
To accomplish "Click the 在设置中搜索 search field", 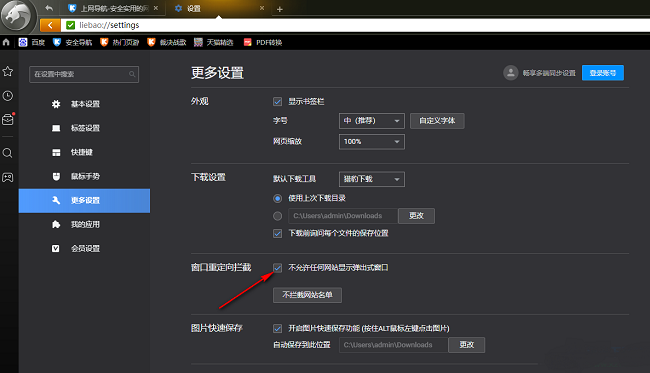I will click(84, 74).
